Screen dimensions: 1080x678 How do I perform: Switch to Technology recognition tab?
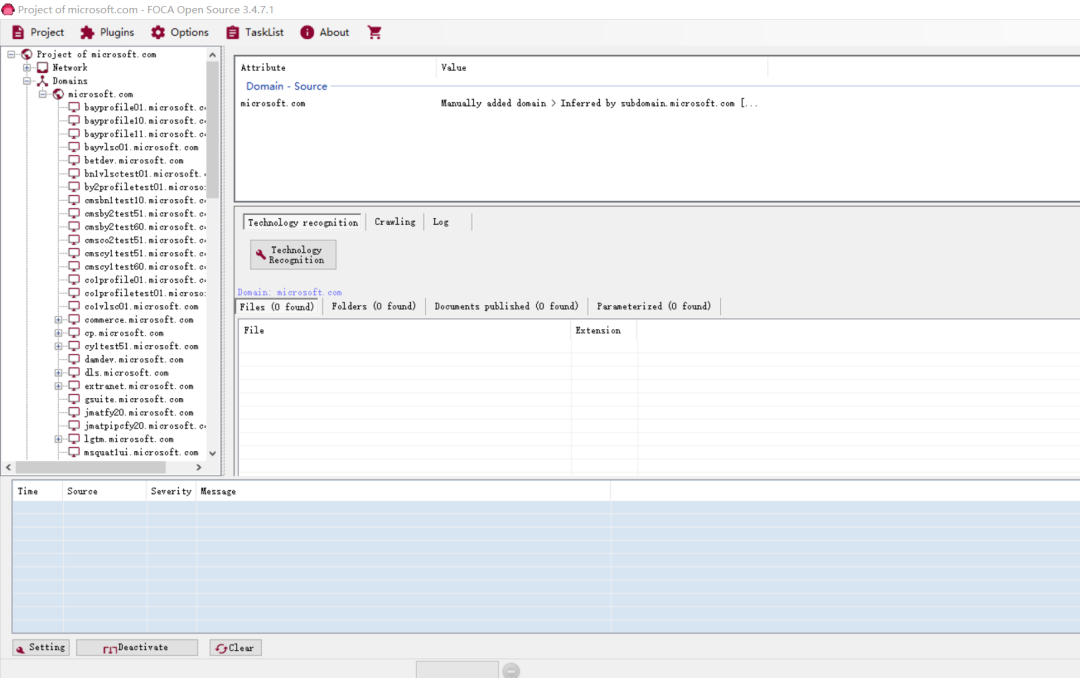(302, 223)
